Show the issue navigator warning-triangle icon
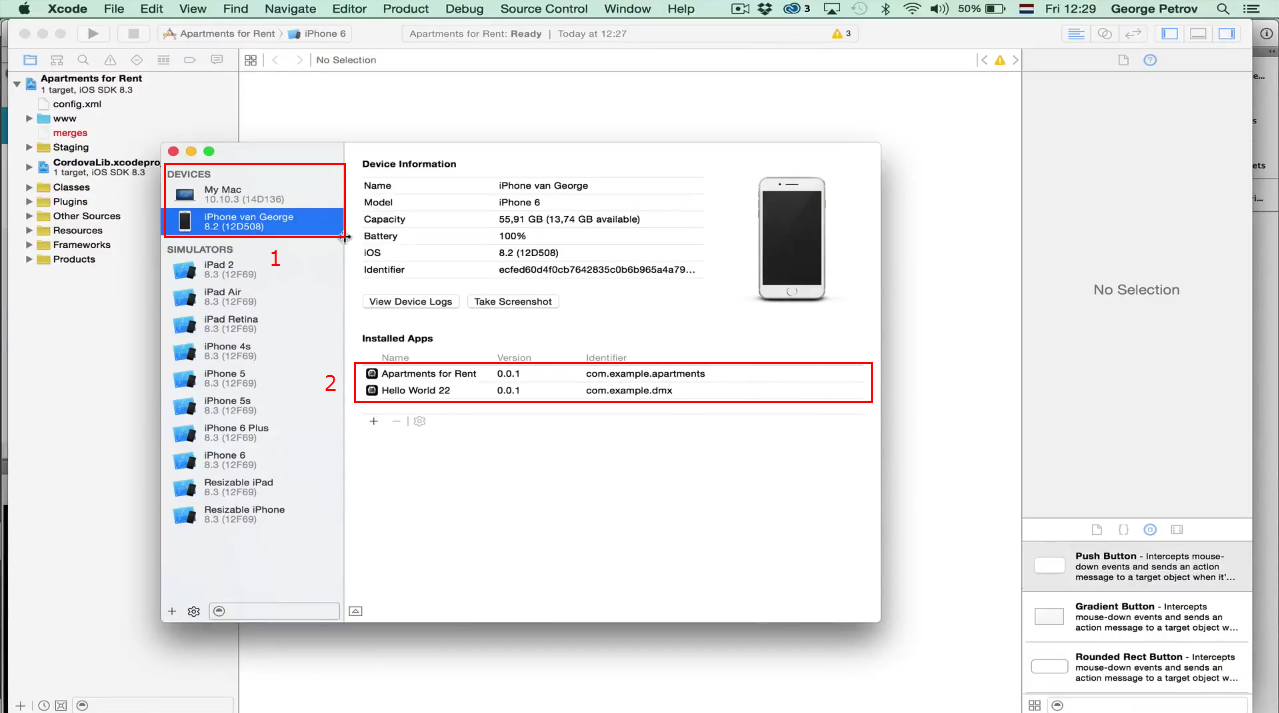Viewport: 1279px width, 713px height. (110, 60)
